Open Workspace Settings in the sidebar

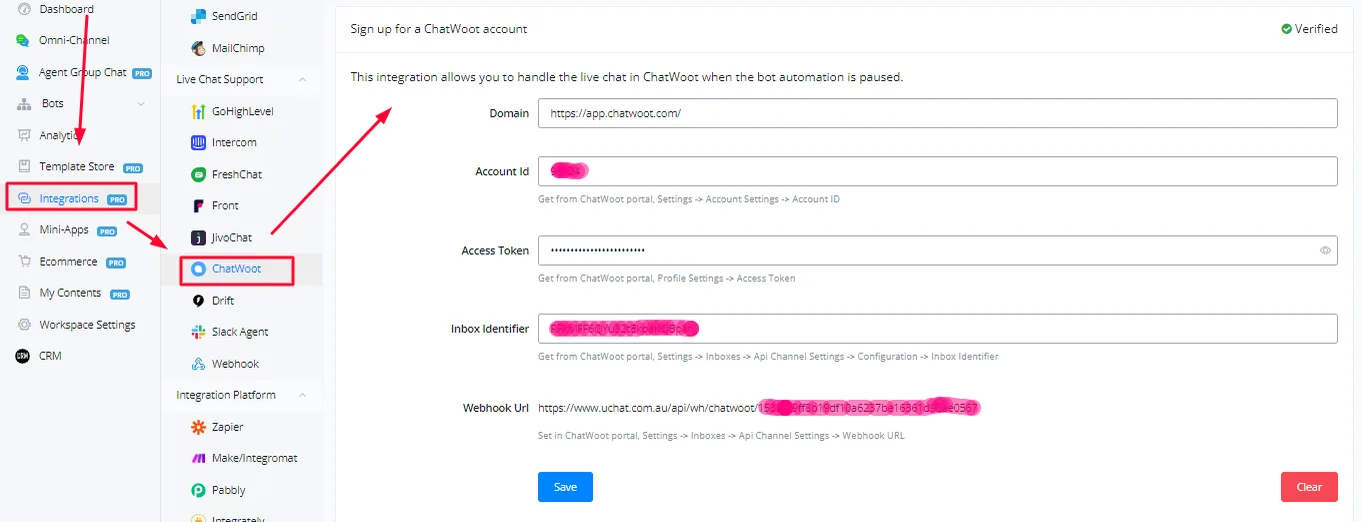pos(87,325)
